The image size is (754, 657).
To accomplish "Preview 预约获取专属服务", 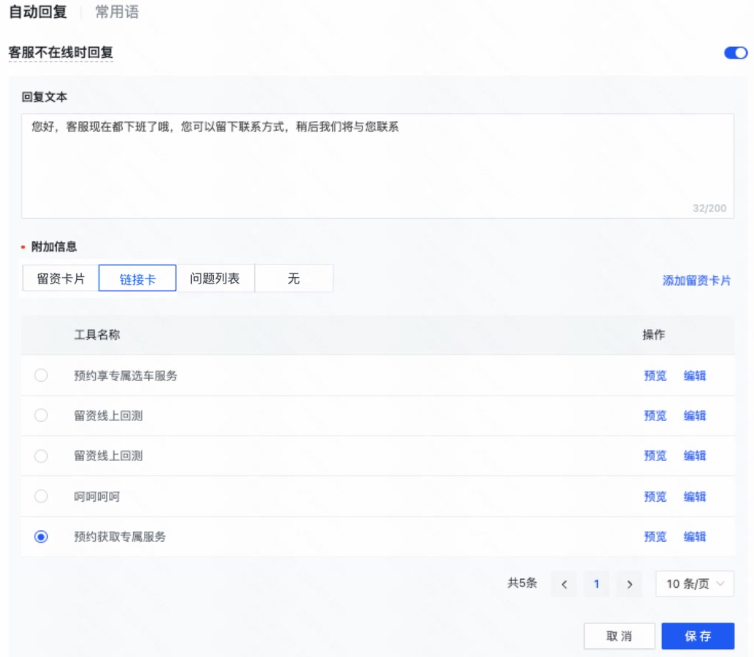I will coord(655,537).
